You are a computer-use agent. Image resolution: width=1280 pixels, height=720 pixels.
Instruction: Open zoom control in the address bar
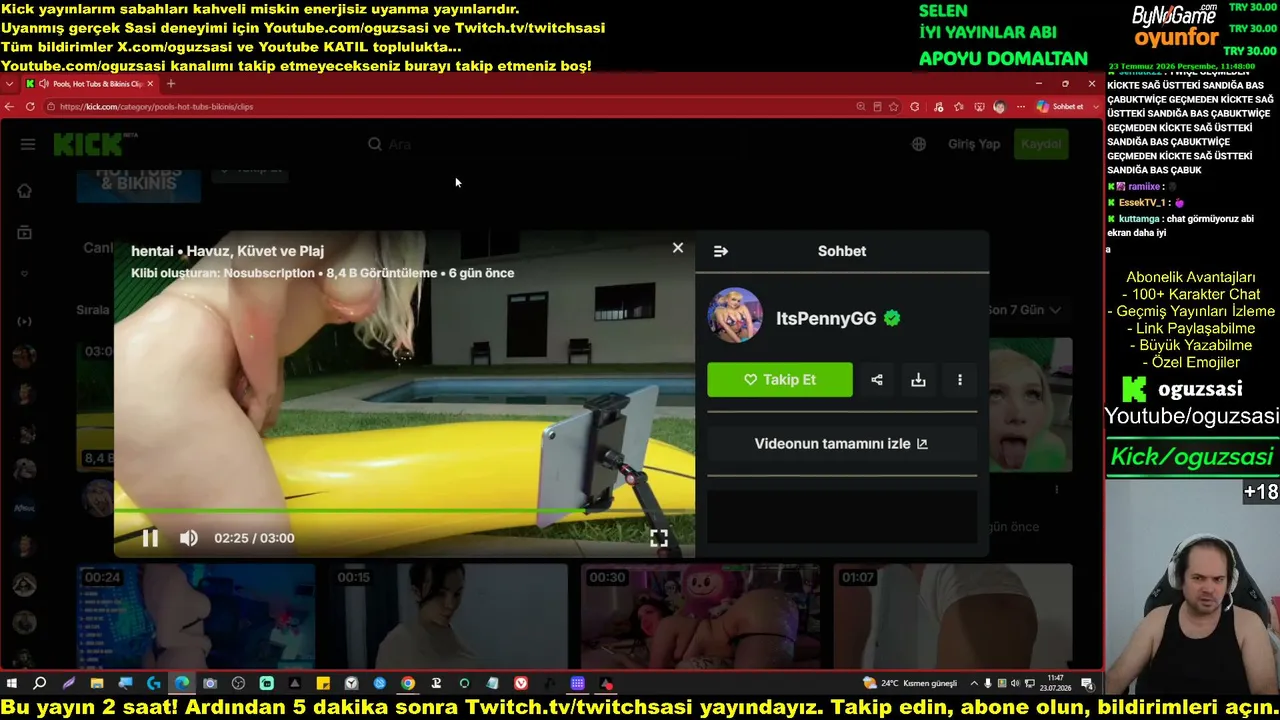pyautogui.click(x=860, y=107)
